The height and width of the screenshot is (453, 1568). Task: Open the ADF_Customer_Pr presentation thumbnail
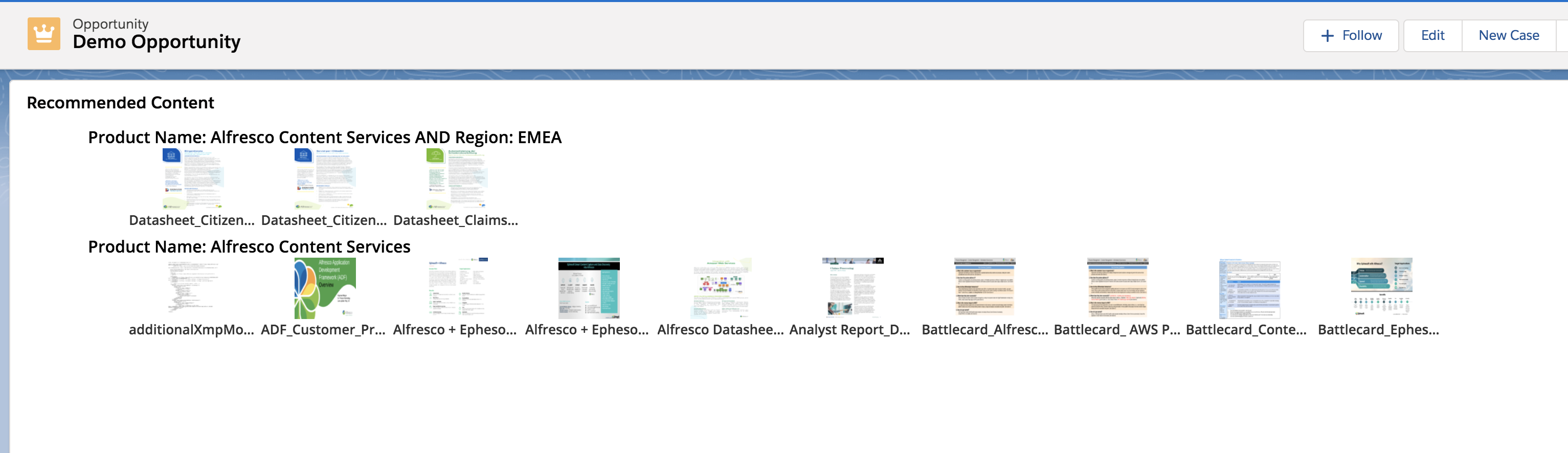324,287
